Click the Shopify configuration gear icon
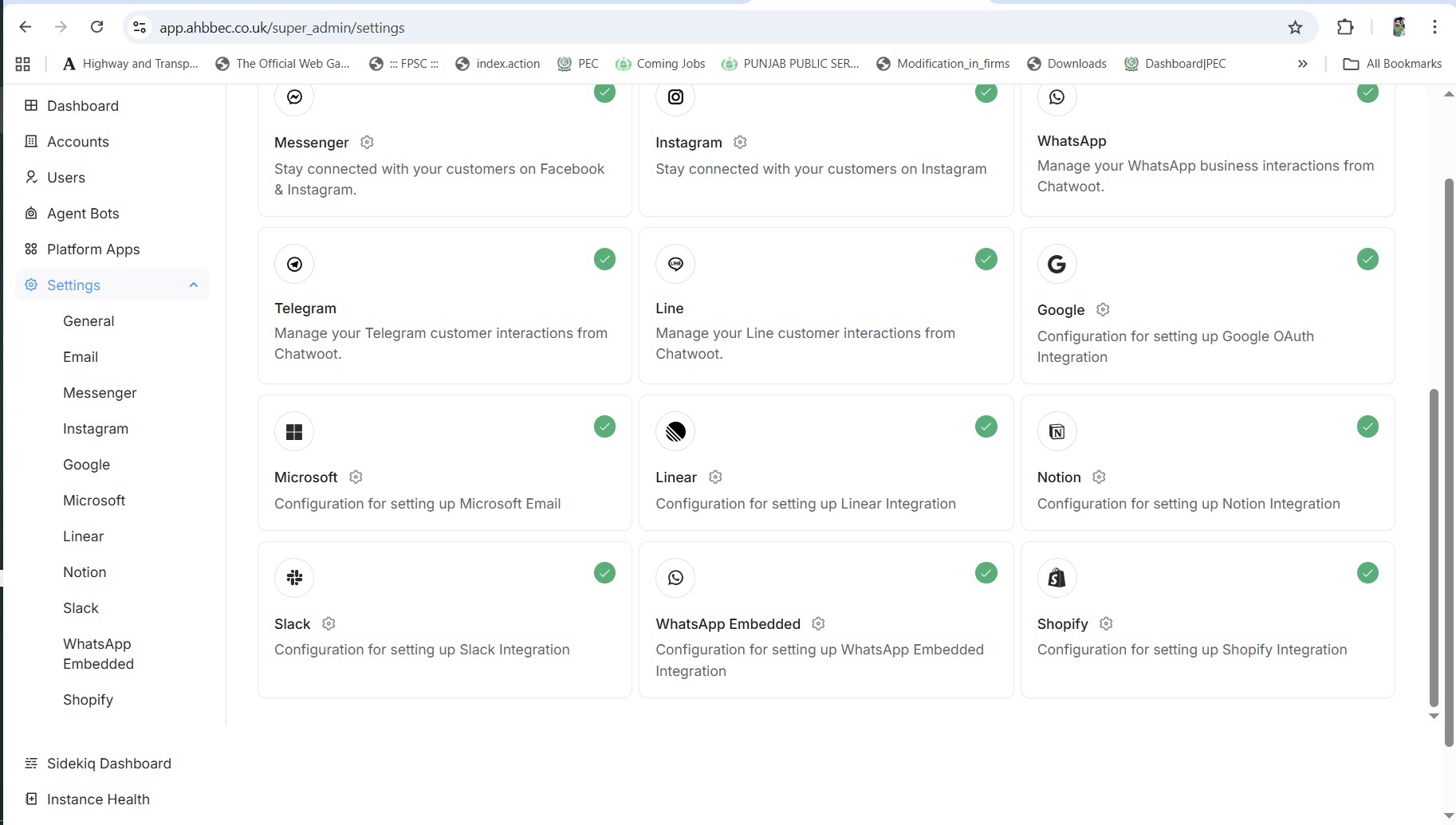Viewport: 1456px width, 825px height. (1106, 623)
